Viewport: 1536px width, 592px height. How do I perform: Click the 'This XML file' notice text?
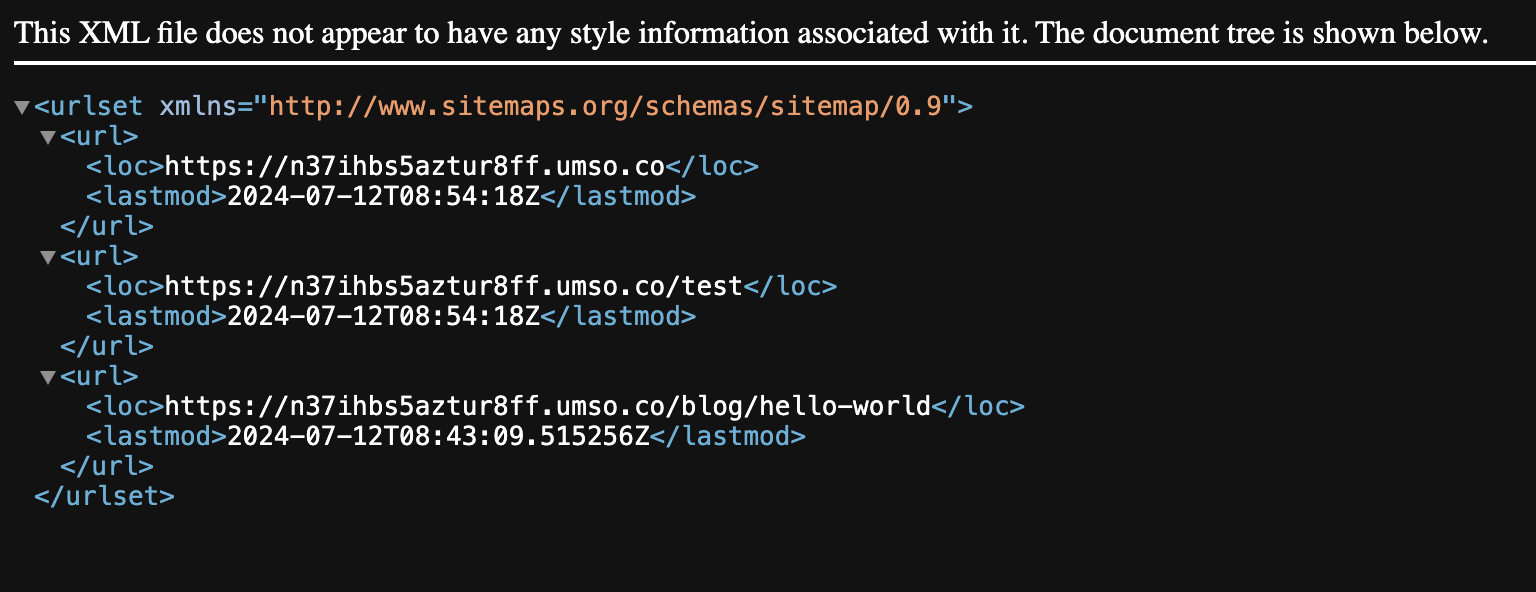coord(752,33)
